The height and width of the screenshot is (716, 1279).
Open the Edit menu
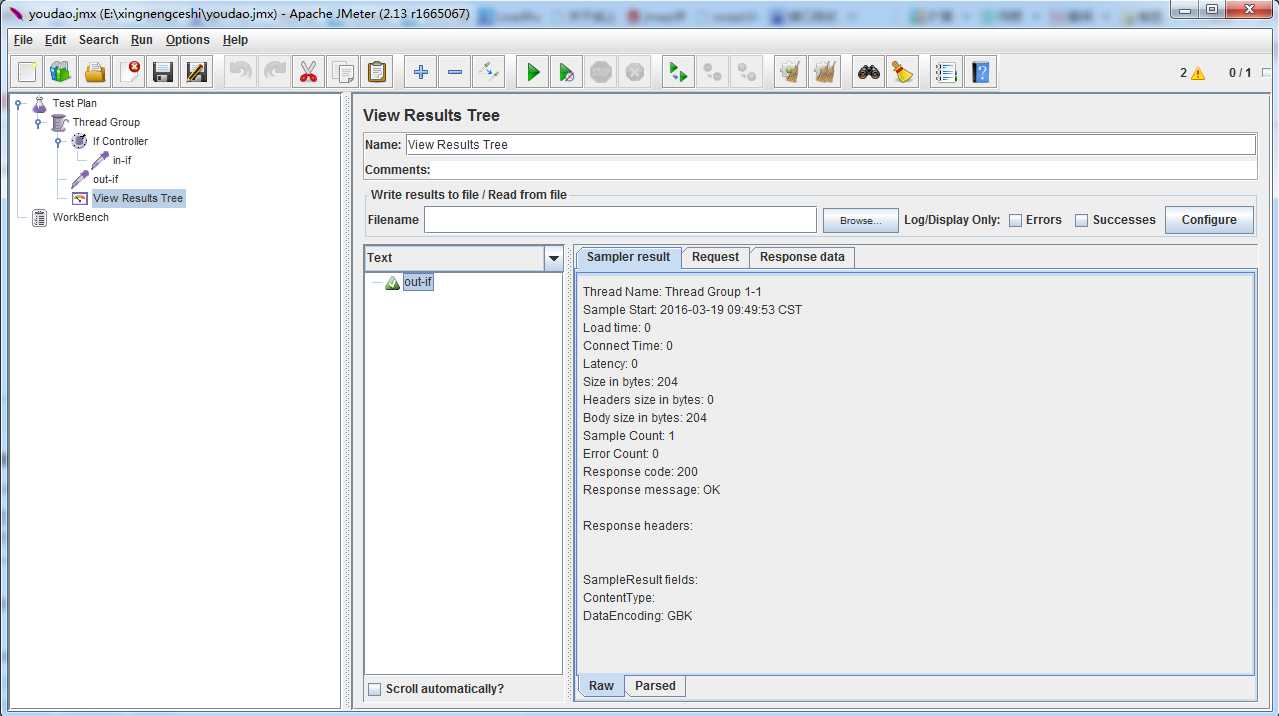pos(55,40)
